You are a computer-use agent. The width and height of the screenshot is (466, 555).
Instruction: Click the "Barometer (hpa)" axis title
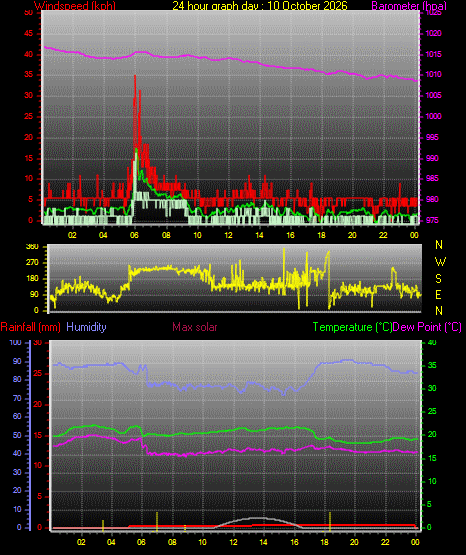[x=409, y=5]
